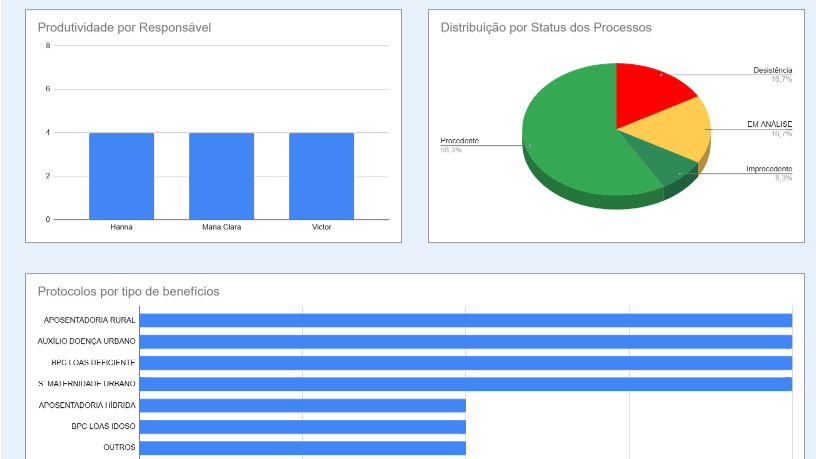The width and height of the screenshot is (816, 459).
Task: Click the 'Desistência' pie label text
Action: click(772, 70)
